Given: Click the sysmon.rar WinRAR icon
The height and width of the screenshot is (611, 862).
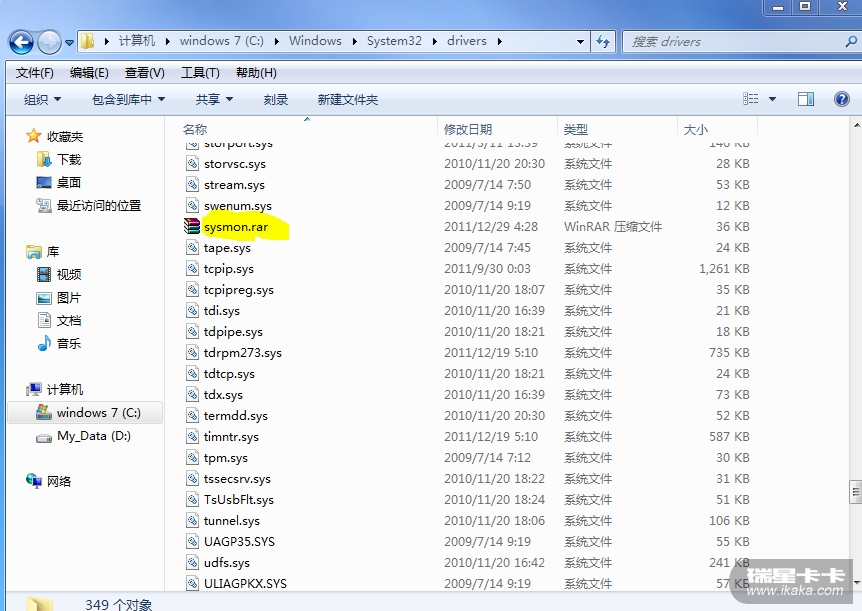Looking at the screenshot, I should (192, 226).
